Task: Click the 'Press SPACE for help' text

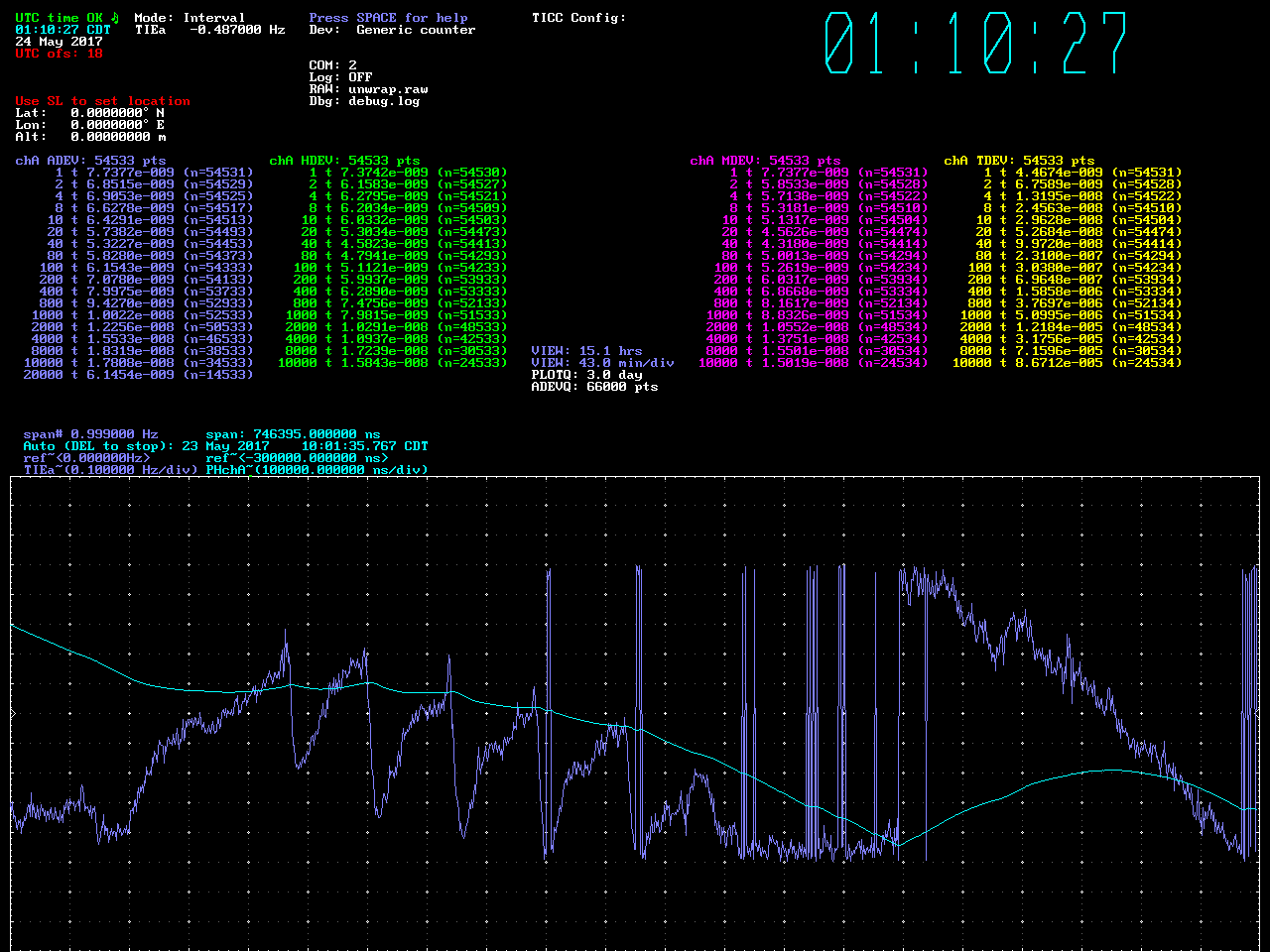Action: [x=388, y=18]
